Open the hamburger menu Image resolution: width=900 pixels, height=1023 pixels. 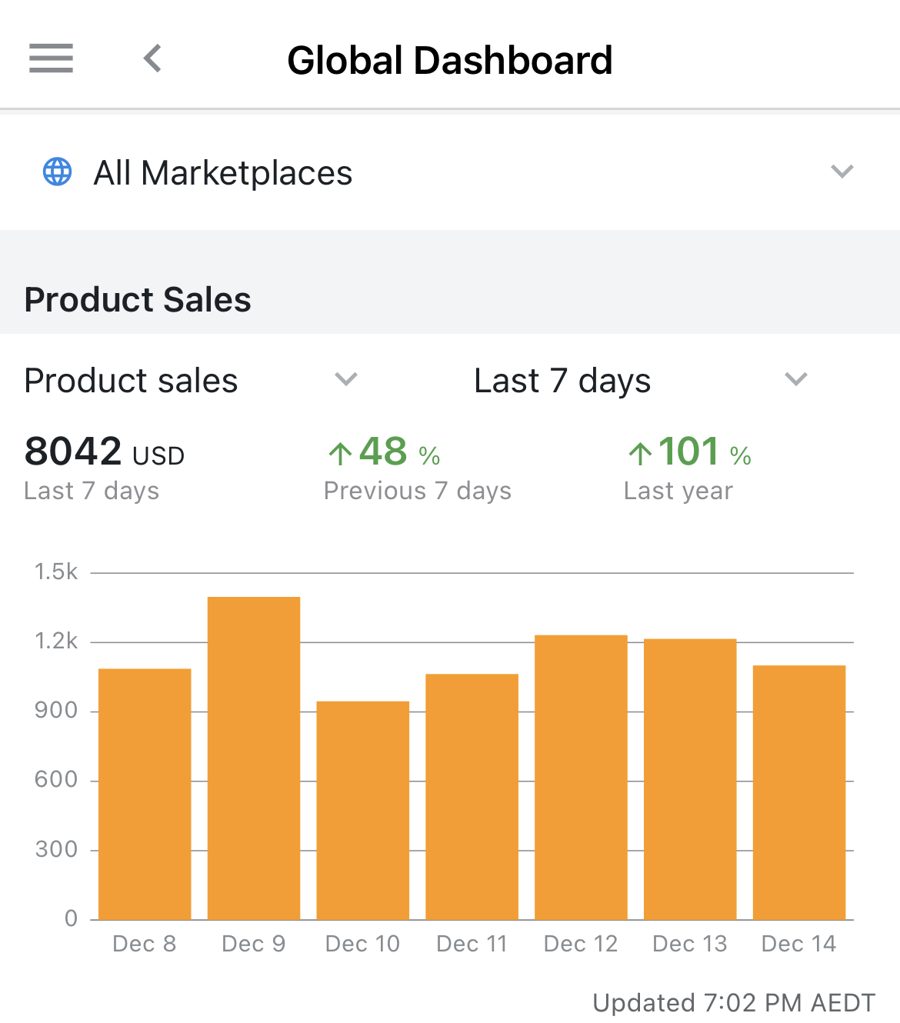(x=51, y=58)
